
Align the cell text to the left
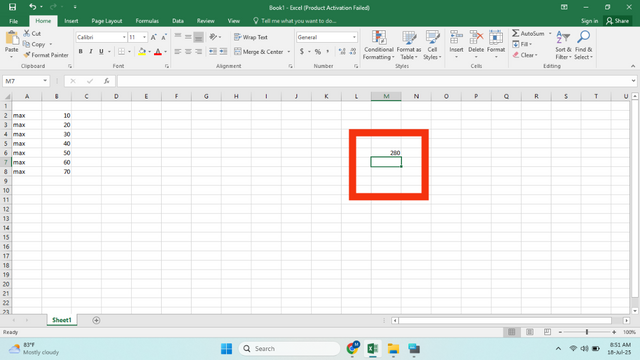(x=178, y=51)
